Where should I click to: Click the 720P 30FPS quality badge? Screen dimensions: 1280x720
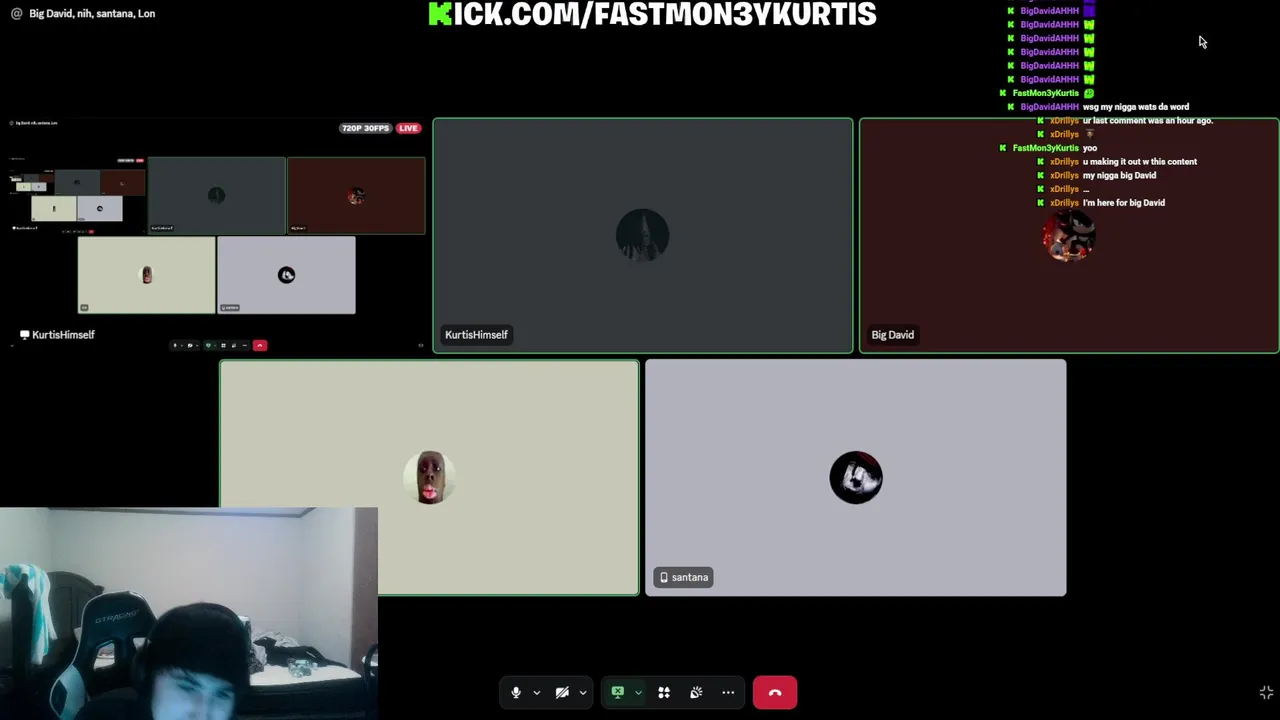365,128
